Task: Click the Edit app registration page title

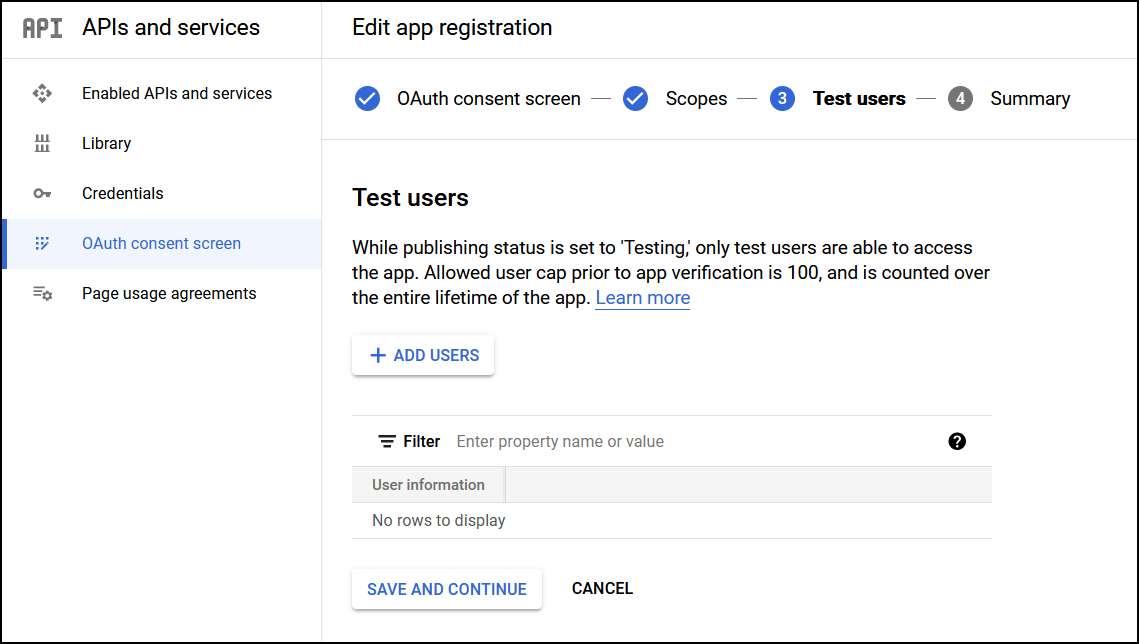Action: [x=452, y=28]
